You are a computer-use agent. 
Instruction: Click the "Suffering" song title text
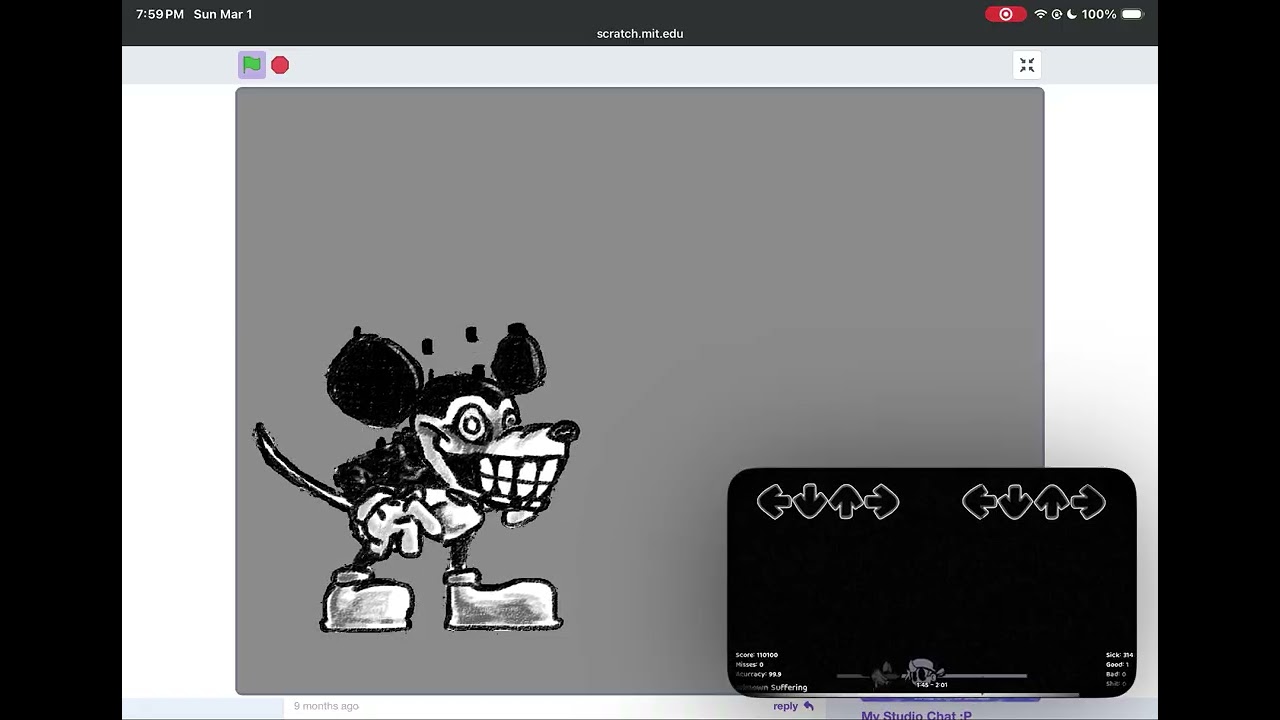coord(789,687)
